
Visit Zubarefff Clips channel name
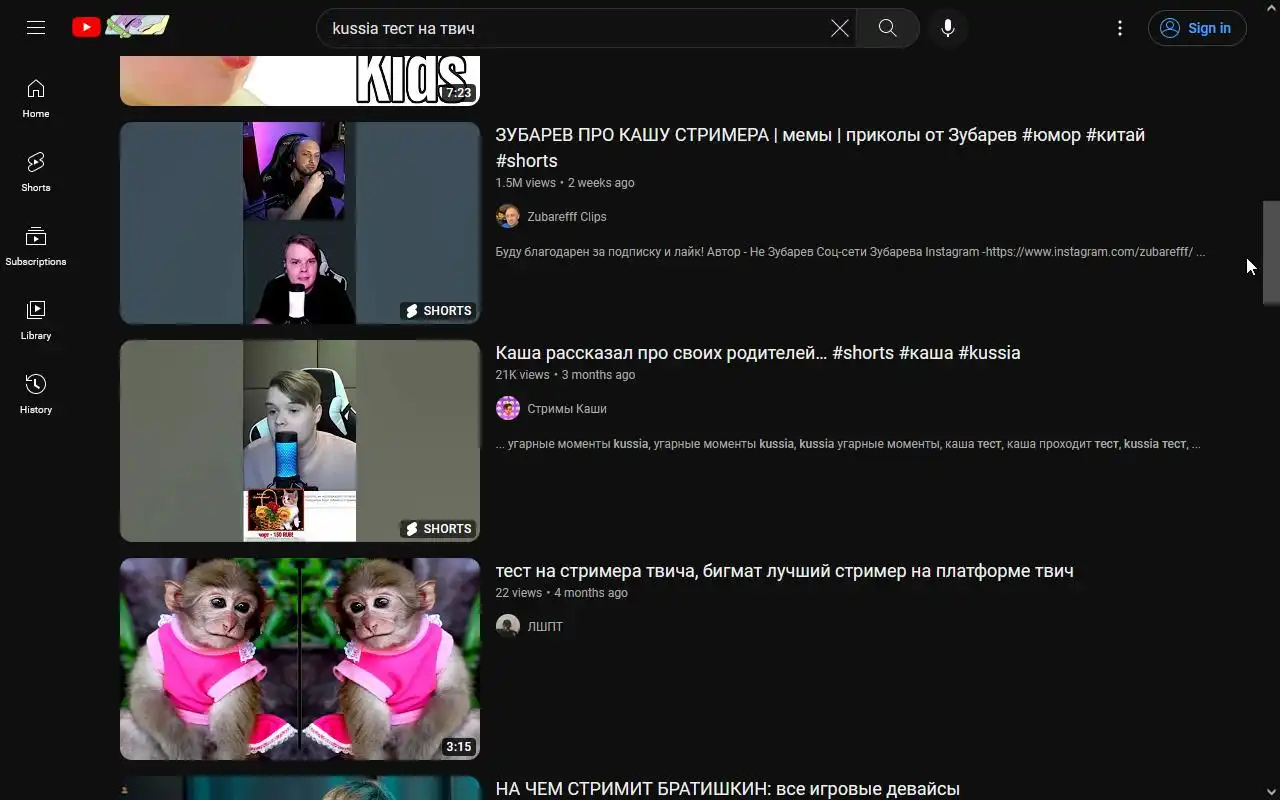pyautogui.click(x=567, y=216)
